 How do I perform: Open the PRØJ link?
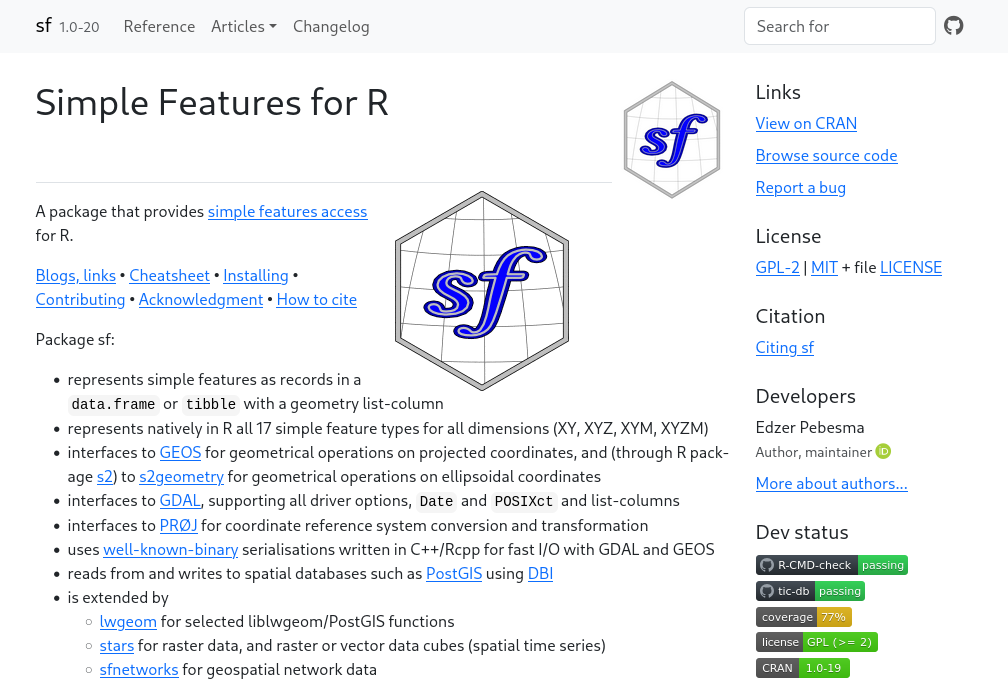click(179, 525)
